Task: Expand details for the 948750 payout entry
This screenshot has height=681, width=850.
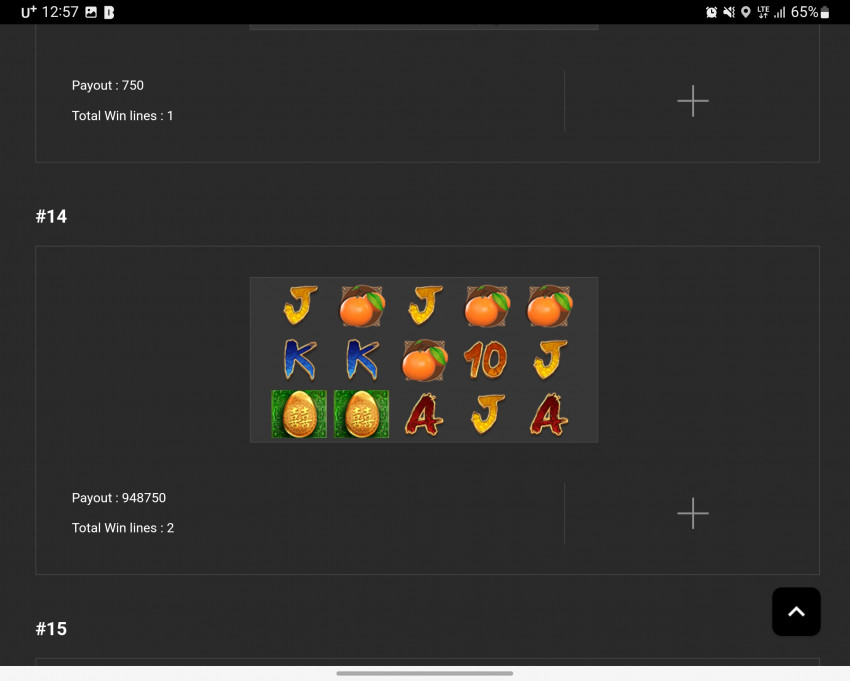Action: (x=693, y=513)
